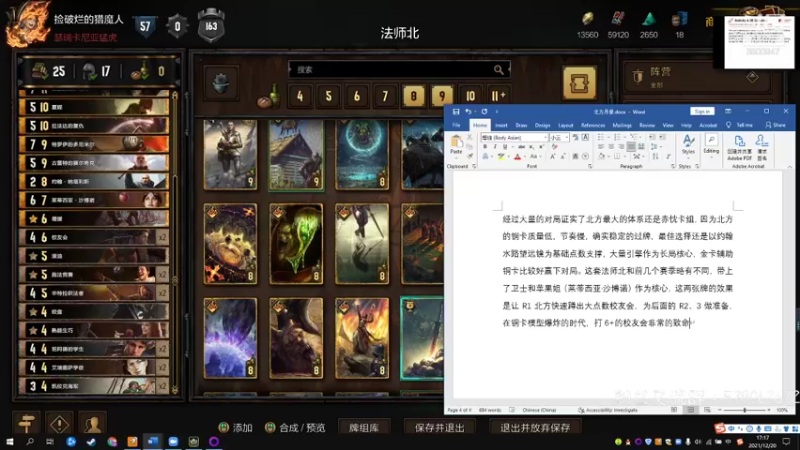Click the signpost icon at Gwent's bottom-left
The image size is (800, 450).
26,423
